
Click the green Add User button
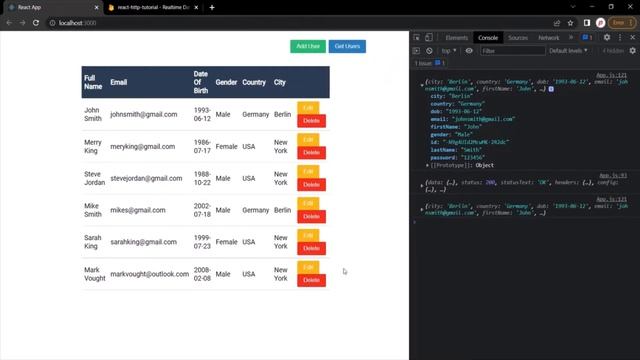point(308,46)
